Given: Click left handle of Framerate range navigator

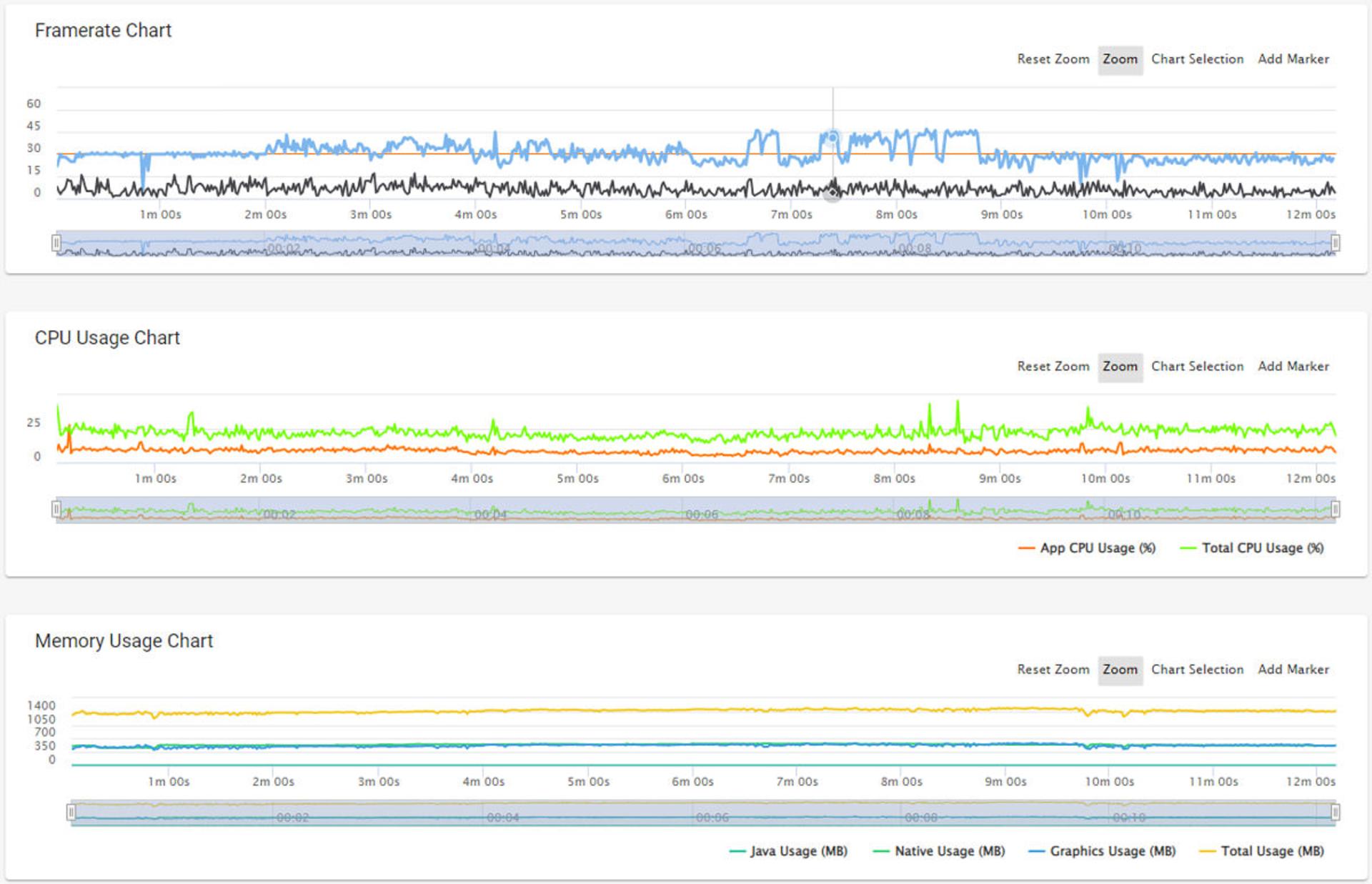Looking at the screenshot, I should 56,244.
